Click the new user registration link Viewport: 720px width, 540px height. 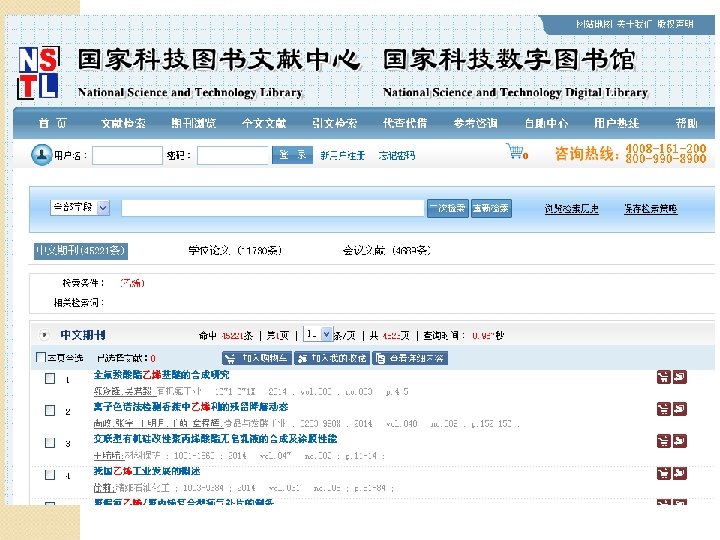[x=343, y=156]
